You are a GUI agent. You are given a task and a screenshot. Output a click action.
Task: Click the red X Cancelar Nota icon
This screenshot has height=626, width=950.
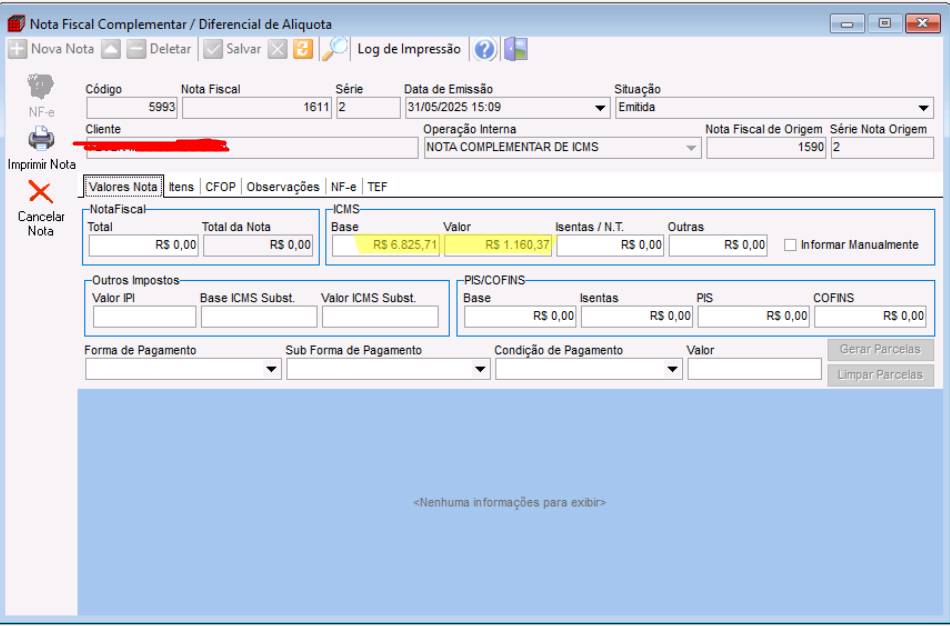41,193
